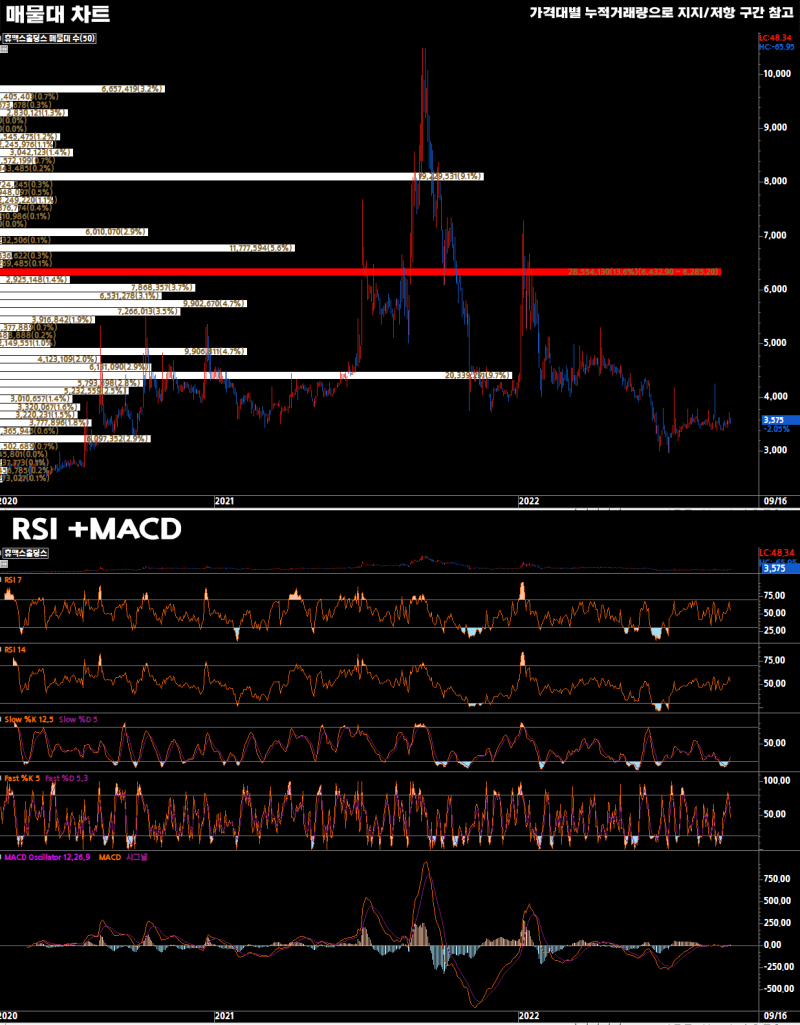Click the 09/16 date label in the 매물대 chart

pos(776,501)
